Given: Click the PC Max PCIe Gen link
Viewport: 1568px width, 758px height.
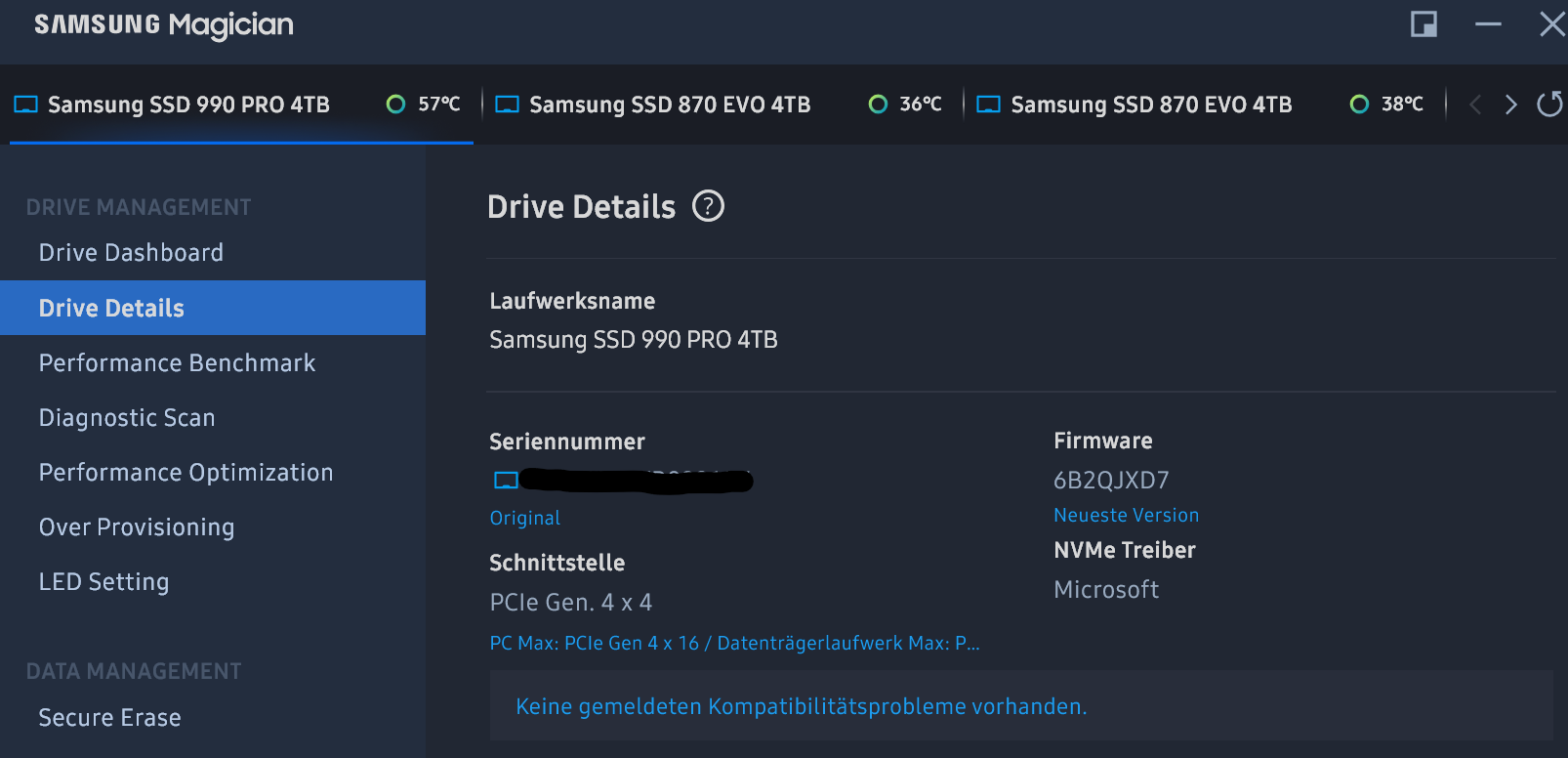Looking at the screenshot, I should point(734,643).
